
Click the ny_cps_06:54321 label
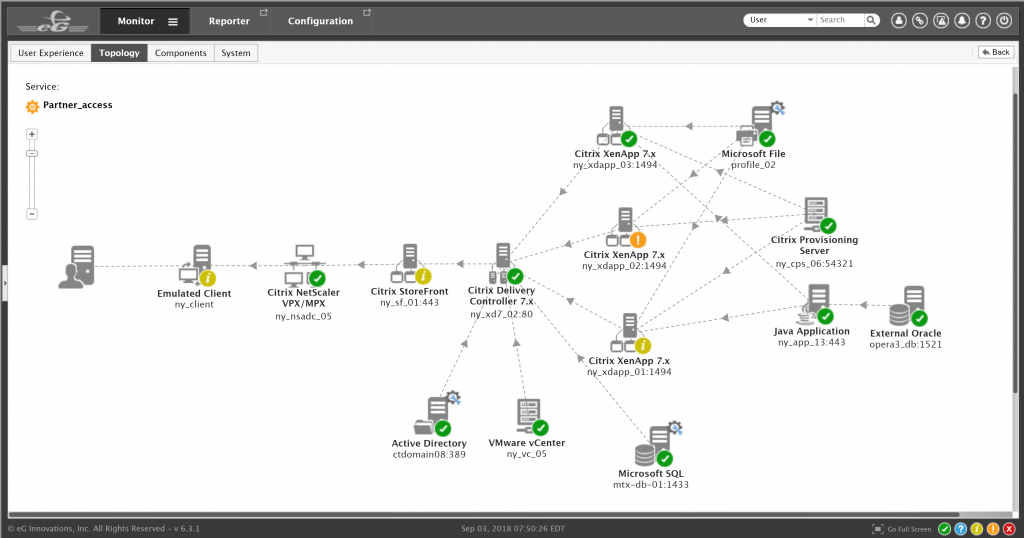[814, 264]
